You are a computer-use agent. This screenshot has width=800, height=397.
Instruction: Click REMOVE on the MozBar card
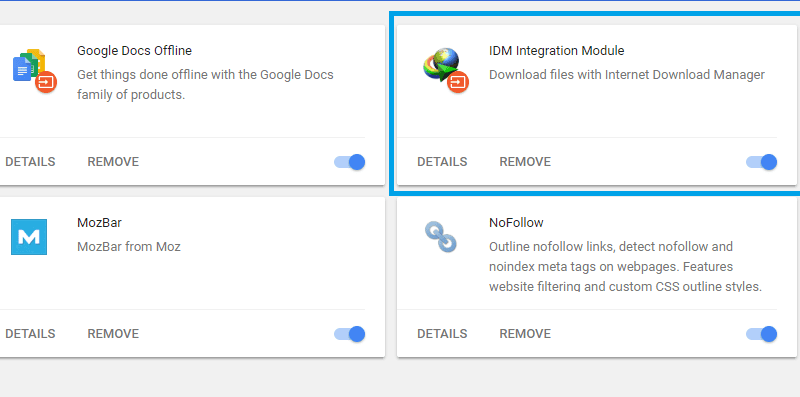coord(113,334)
